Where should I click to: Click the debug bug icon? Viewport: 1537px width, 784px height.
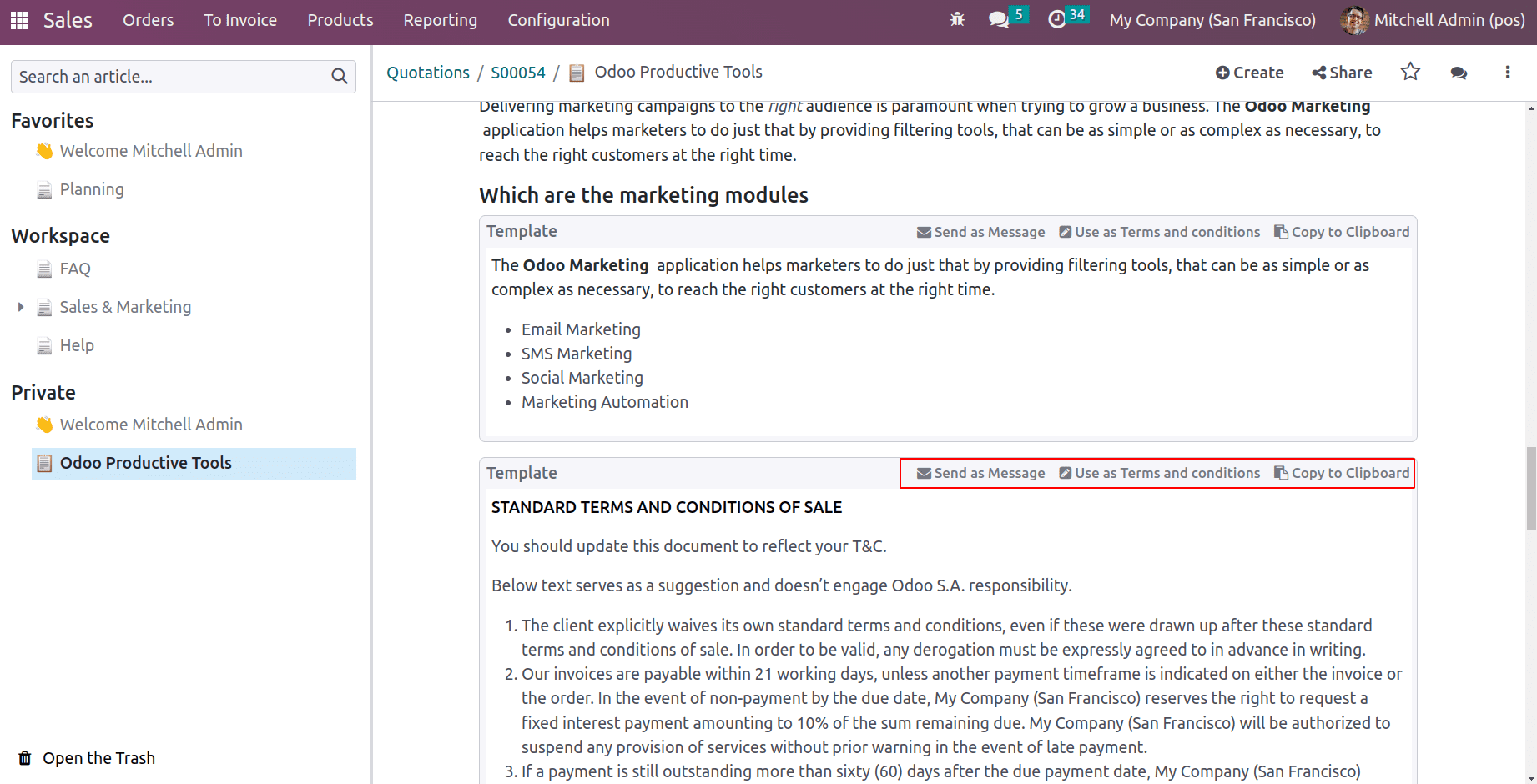957,19
